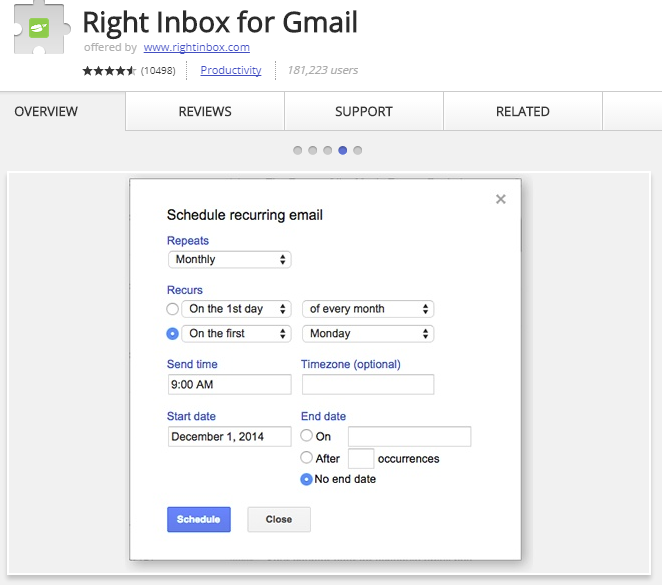This screenshot has width=662, height=585.
Task: Open the Productivity category link
Action: point(231,70)
